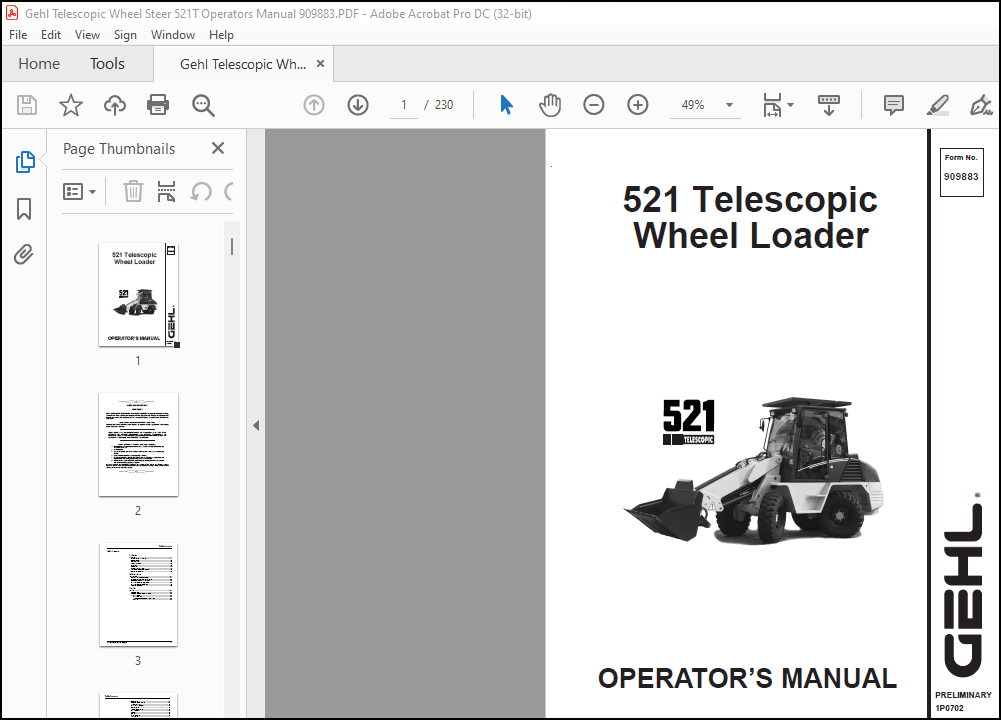Go to next page arrow

[x=358, y=105]
